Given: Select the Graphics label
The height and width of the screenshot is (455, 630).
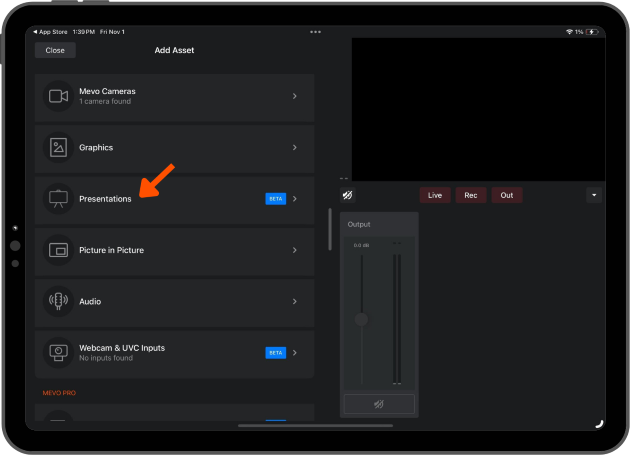Looking at the screenshot, I should pos(96,148).
